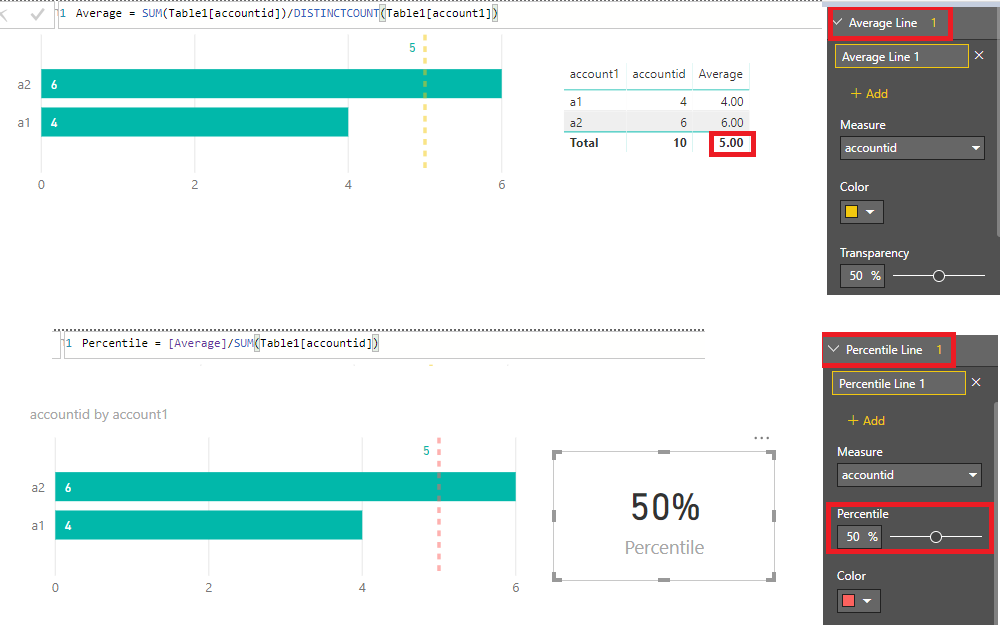Edit the Transparency 50 % value field
The height and width of the screenshot is (627, 1000).
(862, 276)
